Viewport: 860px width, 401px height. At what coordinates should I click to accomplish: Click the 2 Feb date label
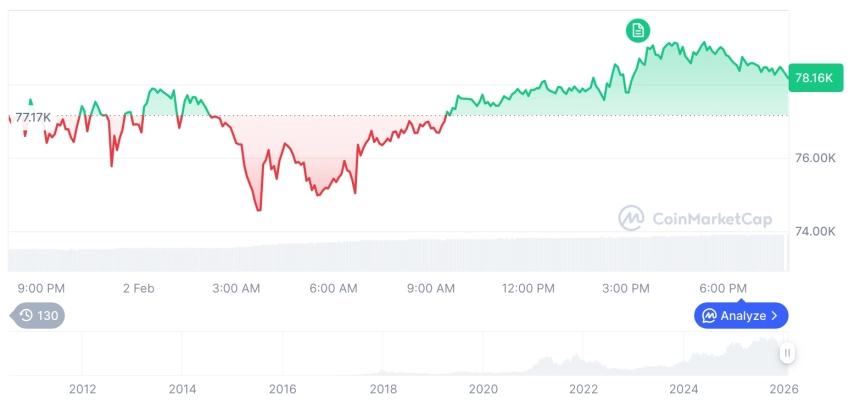pos(139,288)
